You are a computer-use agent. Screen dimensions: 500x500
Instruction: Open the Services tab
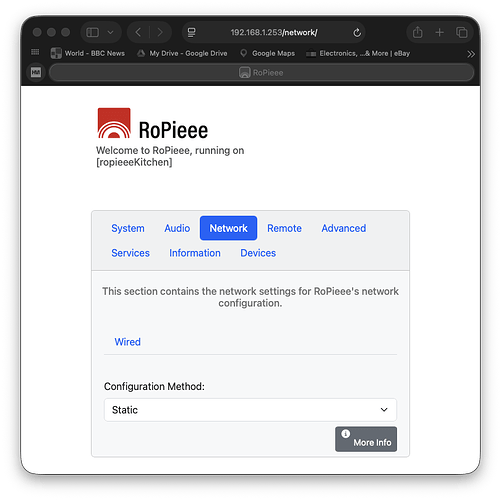[x=130, y=253]
